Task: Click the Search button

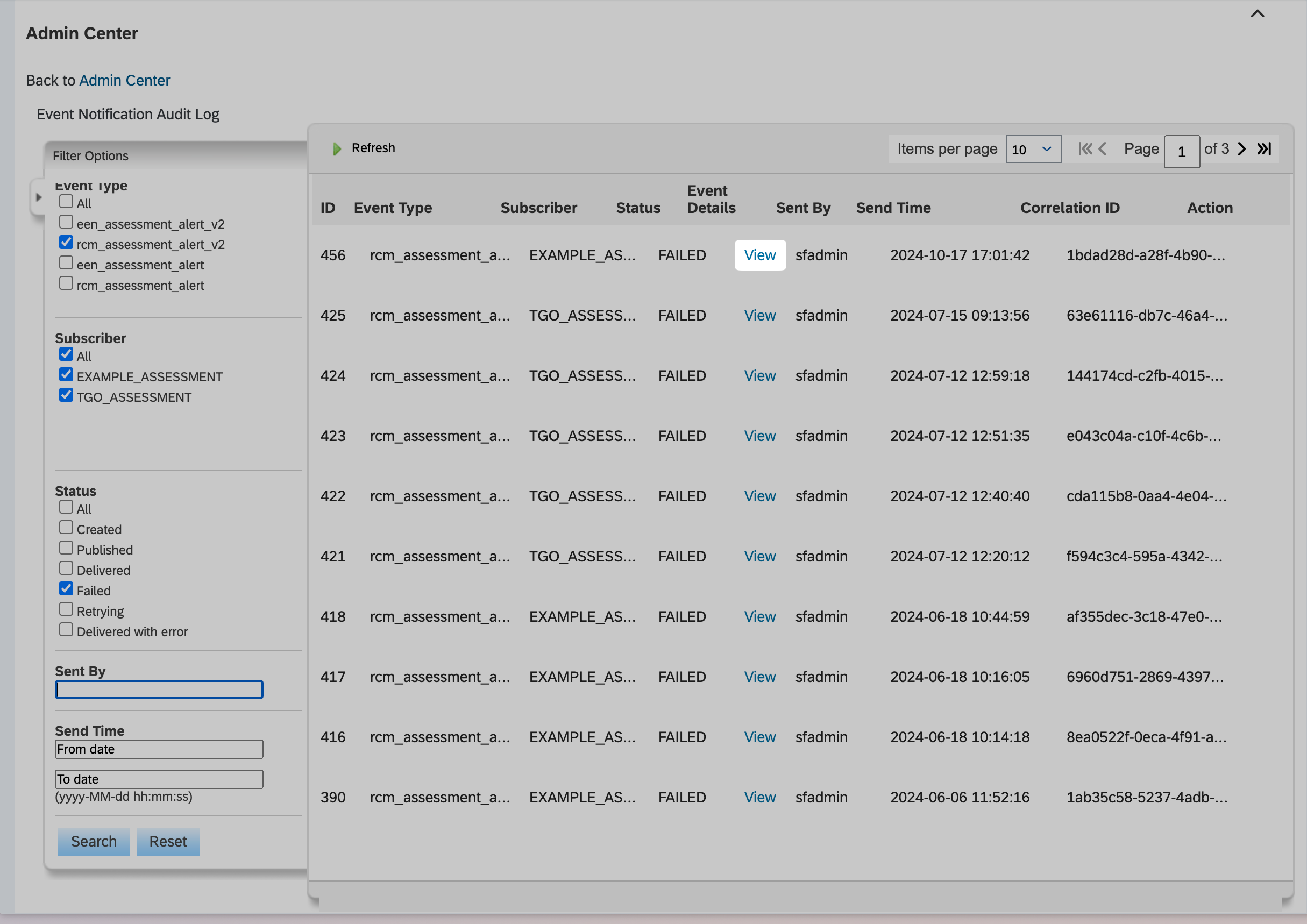Action: pyautogui.click(x=94, y=842)
